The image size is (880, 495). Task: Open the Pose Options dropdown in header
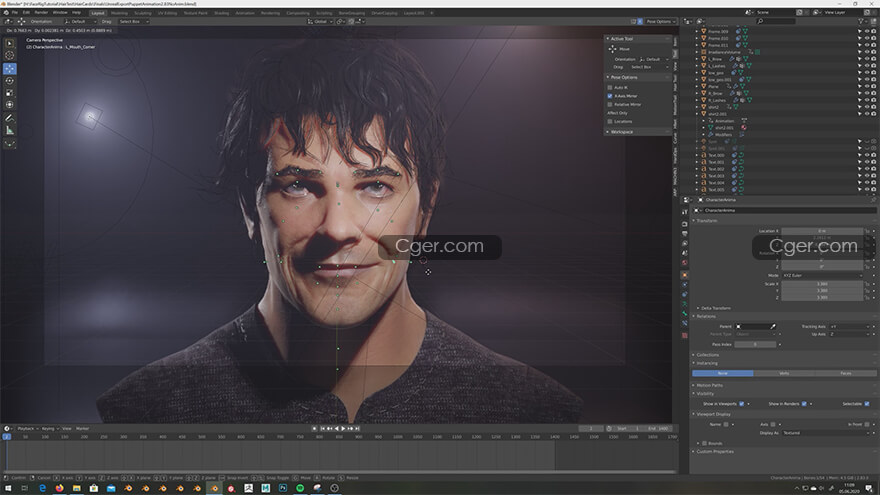661,21
